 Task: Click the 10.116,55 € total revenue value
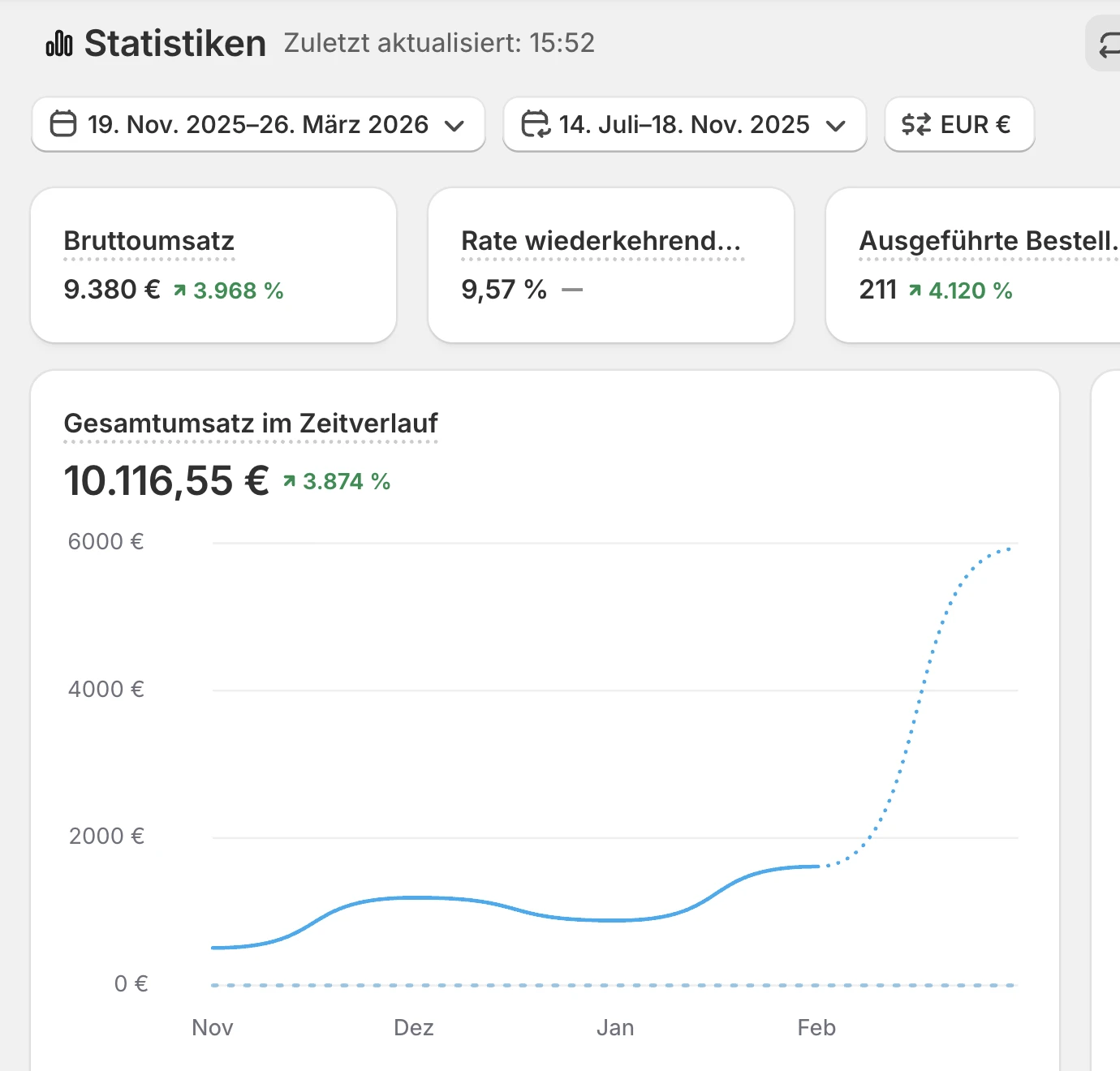166,479
